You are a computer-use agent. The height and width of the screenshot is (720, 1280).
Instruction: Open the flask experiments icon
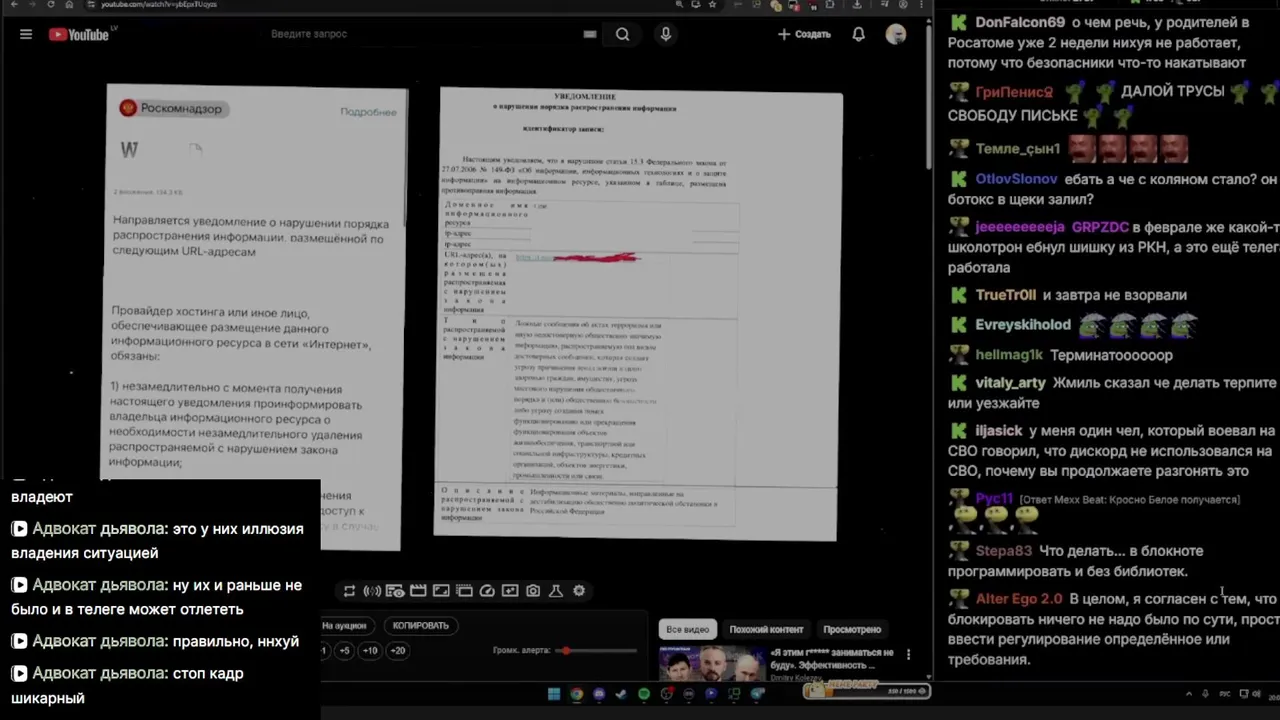point(556,591)
